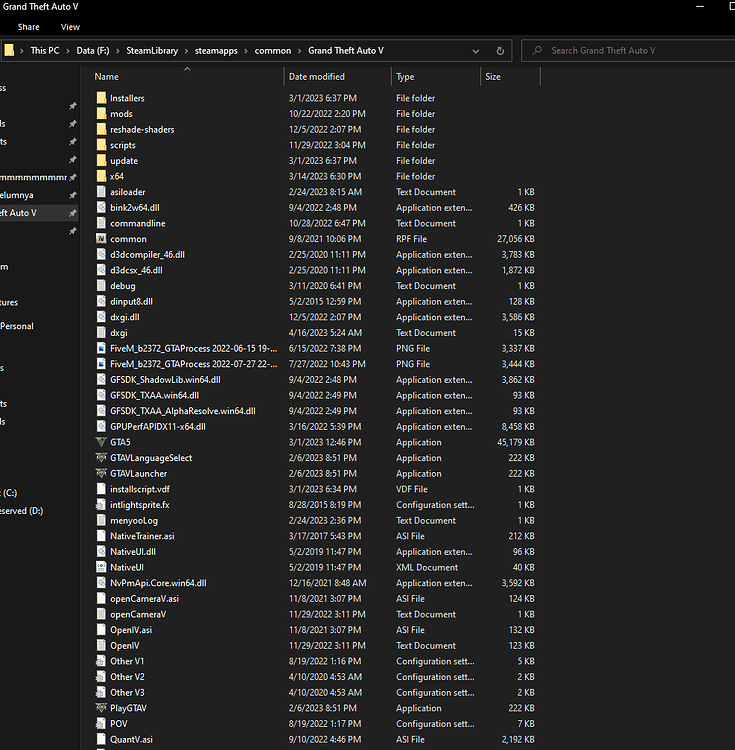Expand the chevron after 'SteamLibrary' breadcrumb
This screenshot has height=750, width=735.
pos(185,50)
